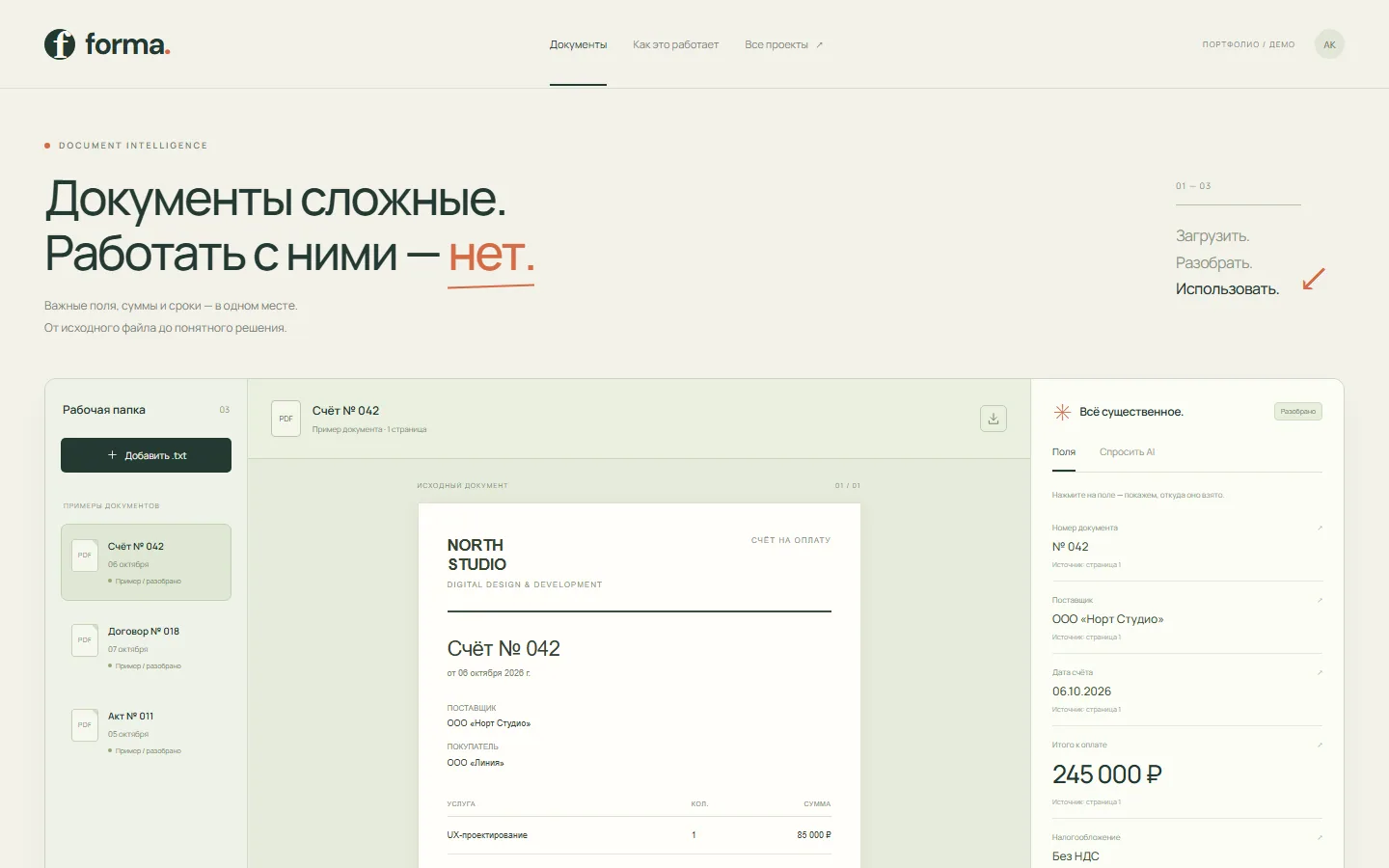Viewport: 1389px width, 868px height.
Task: Click the PDF icon of sidebar Счёт № 042
Action: click(85, 555)
